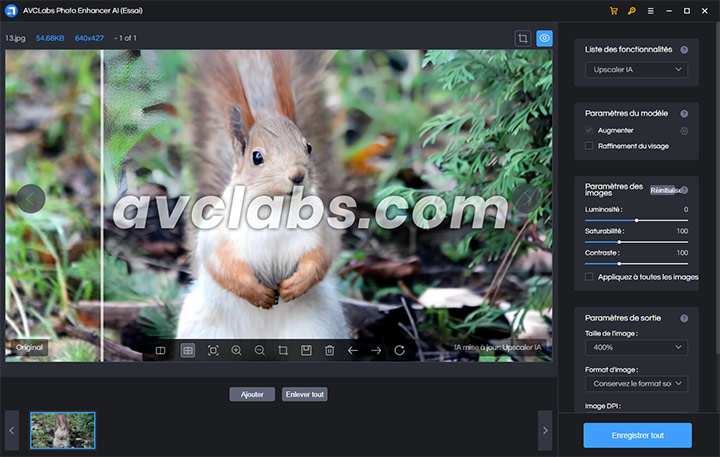The image size is (720, 457).
Task: Click the 640x427 resolution text
Action: coord(89,38)
